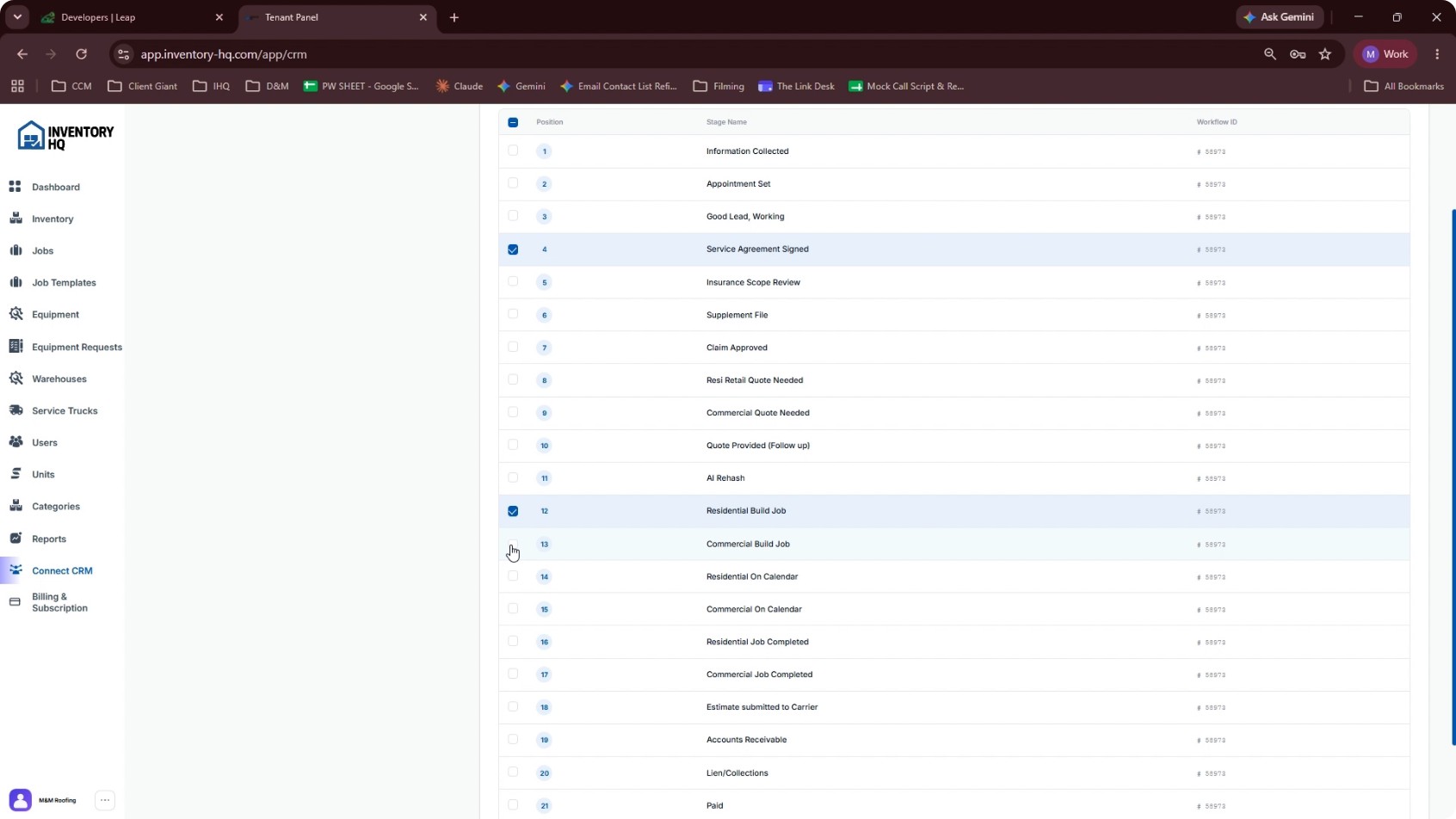The width and height of the screenshot is (1456, 819).
Task: Check the Information Collected row checkbox
Action: [x=513, y=151]
